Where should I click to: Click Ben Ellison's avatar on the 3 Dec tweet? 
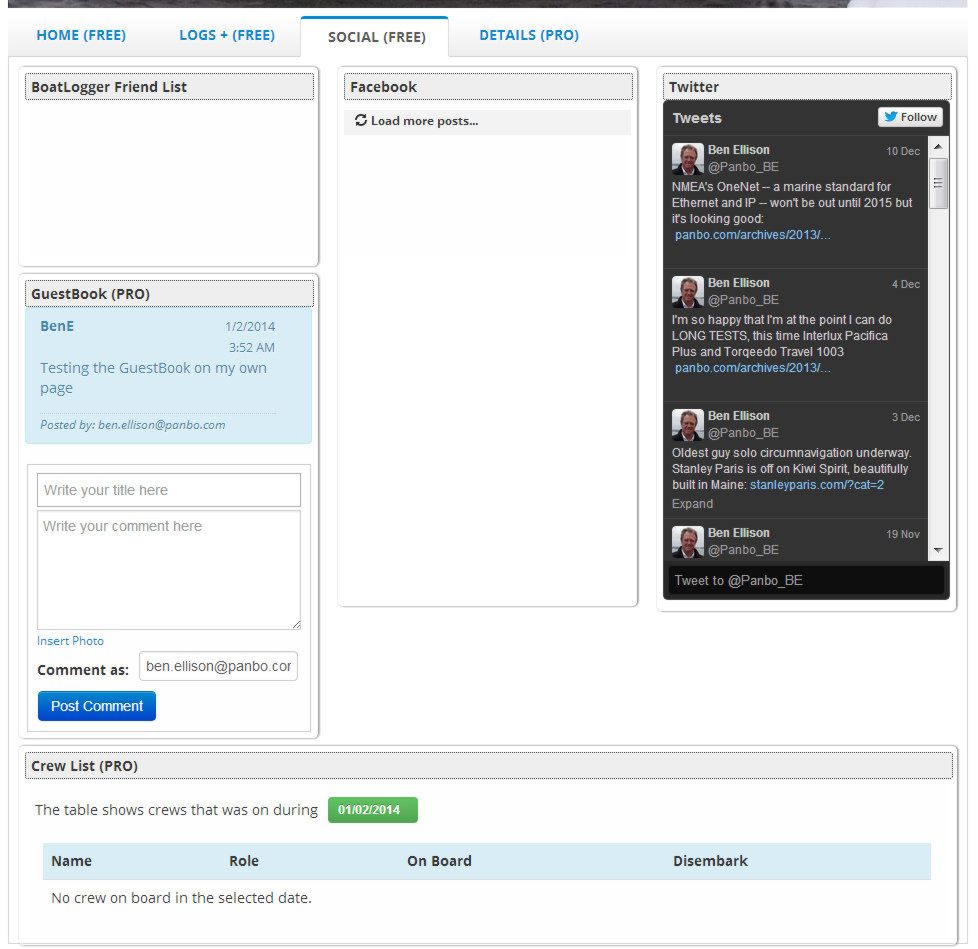pos(687,425)
